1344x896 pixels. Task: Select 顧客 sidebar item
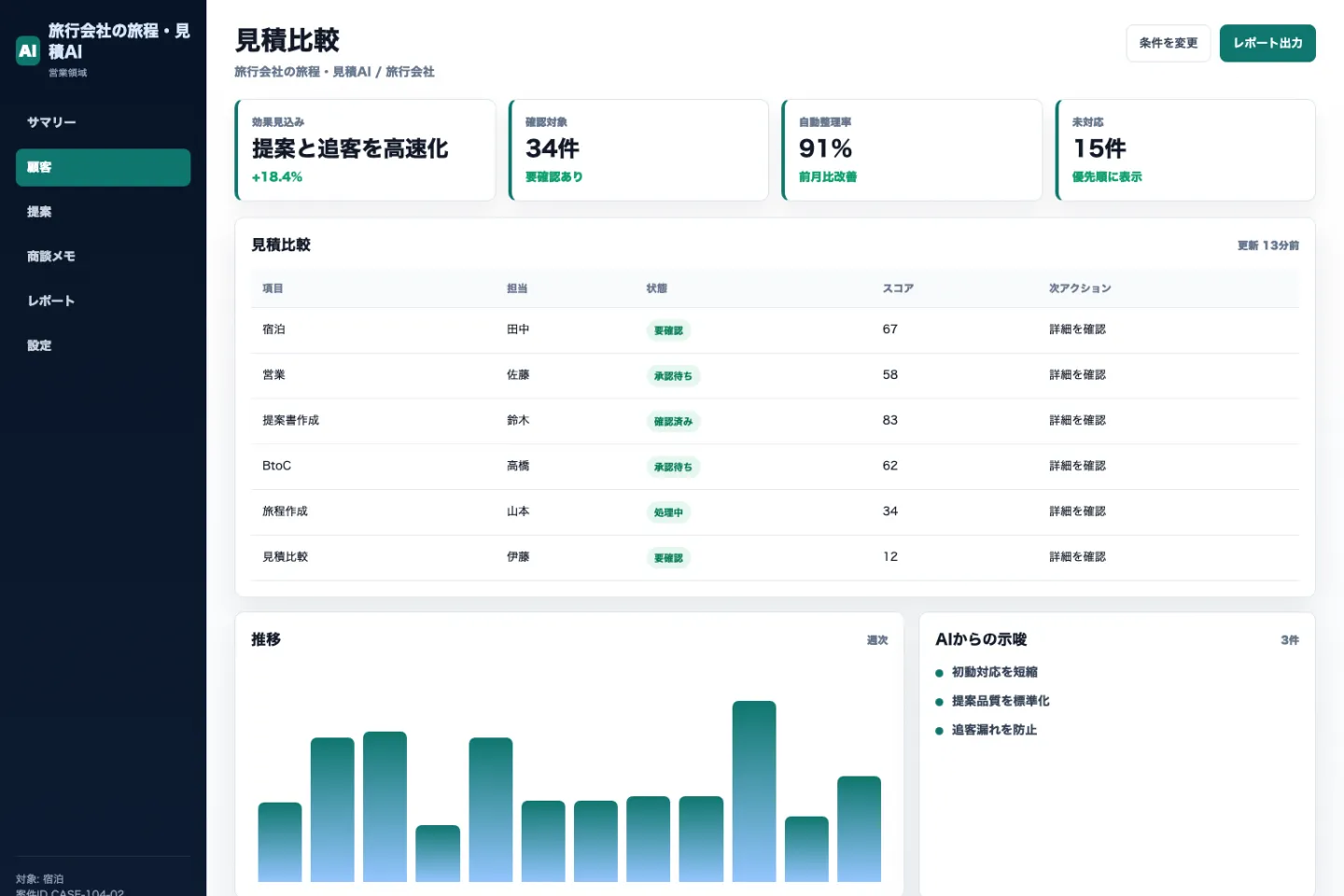103,167
